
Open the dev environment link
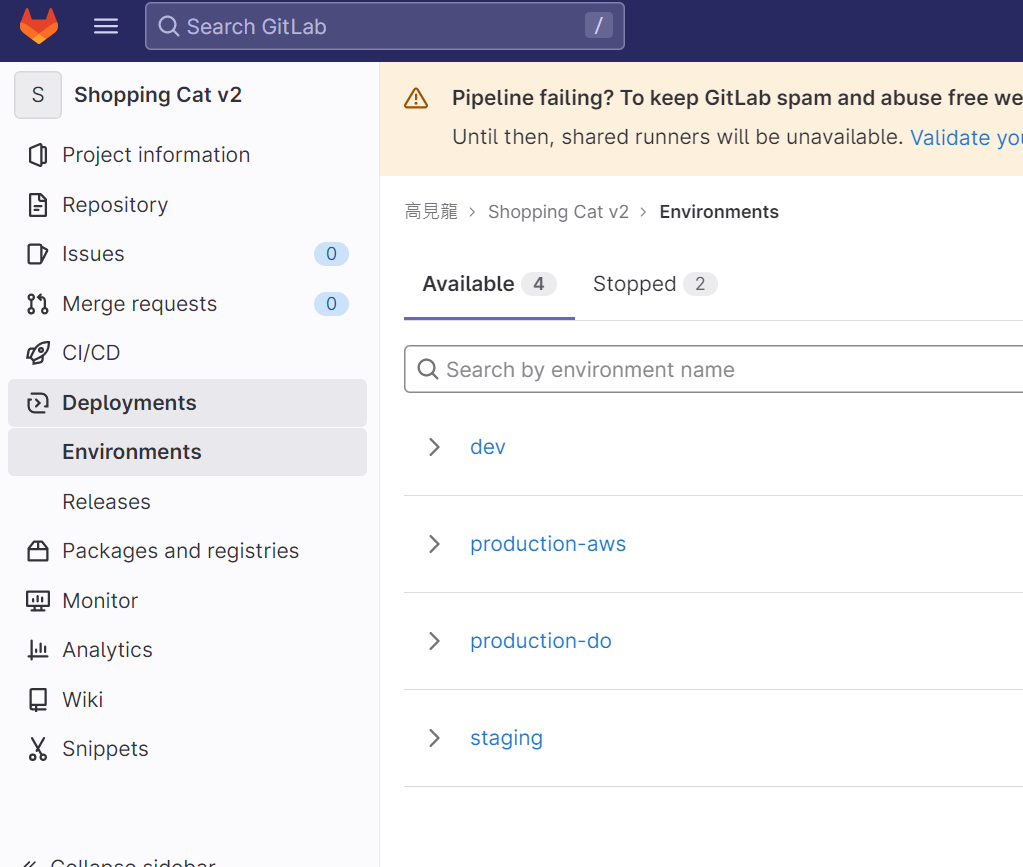coord(488,447)
